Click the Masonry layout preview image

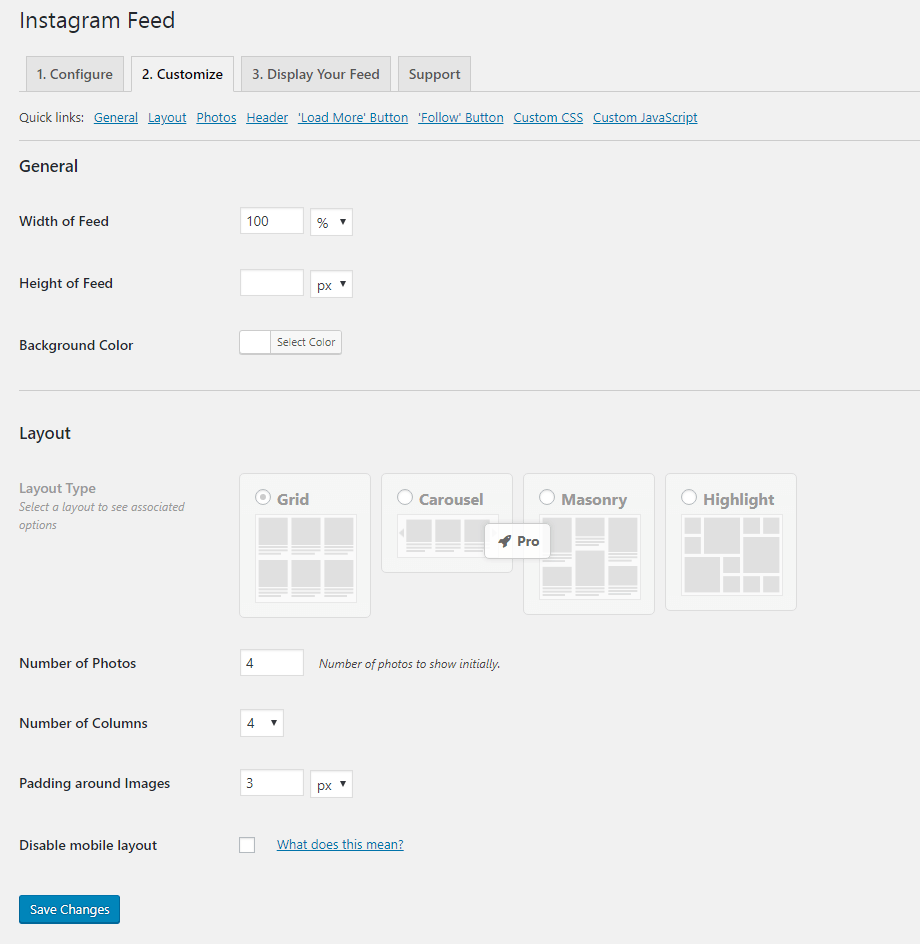coord(590,557)
